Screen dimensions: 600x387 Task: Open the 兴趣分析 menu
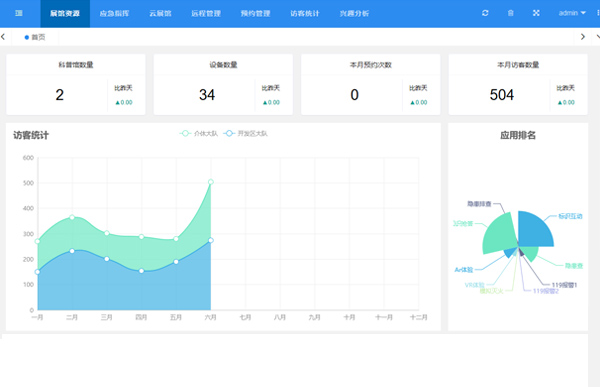pos(354,14)
